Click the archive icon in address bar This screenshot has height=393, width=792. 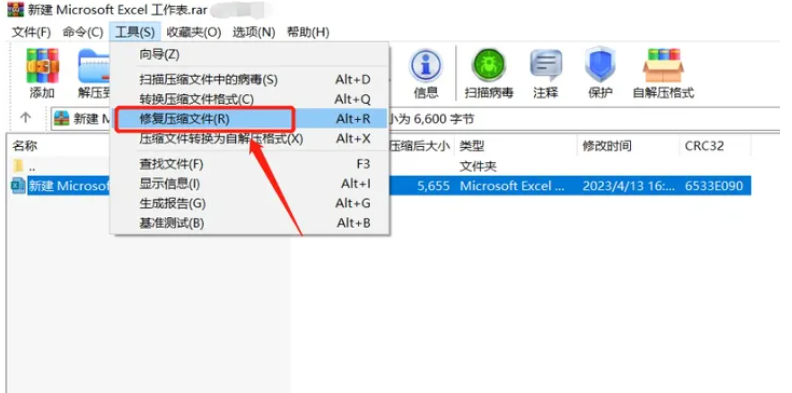[x=61, y=119]
